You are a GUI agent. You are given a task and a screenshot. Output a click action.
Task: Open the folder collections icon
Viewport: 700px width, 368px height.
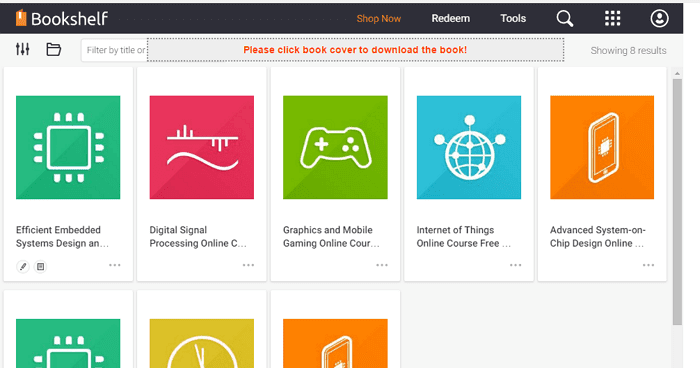pos(54,49)
